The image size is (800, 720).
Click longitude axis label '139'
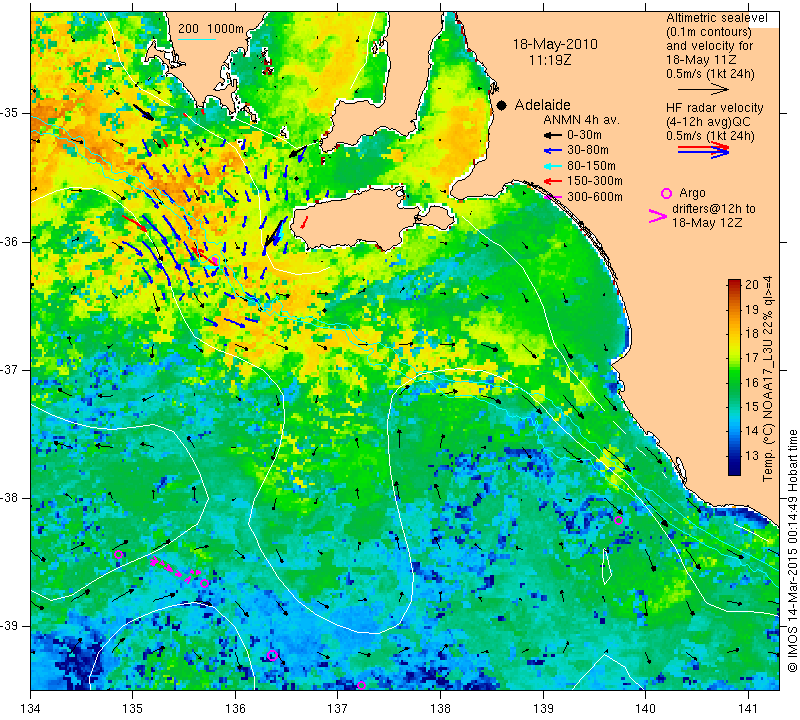pos(543,709)
